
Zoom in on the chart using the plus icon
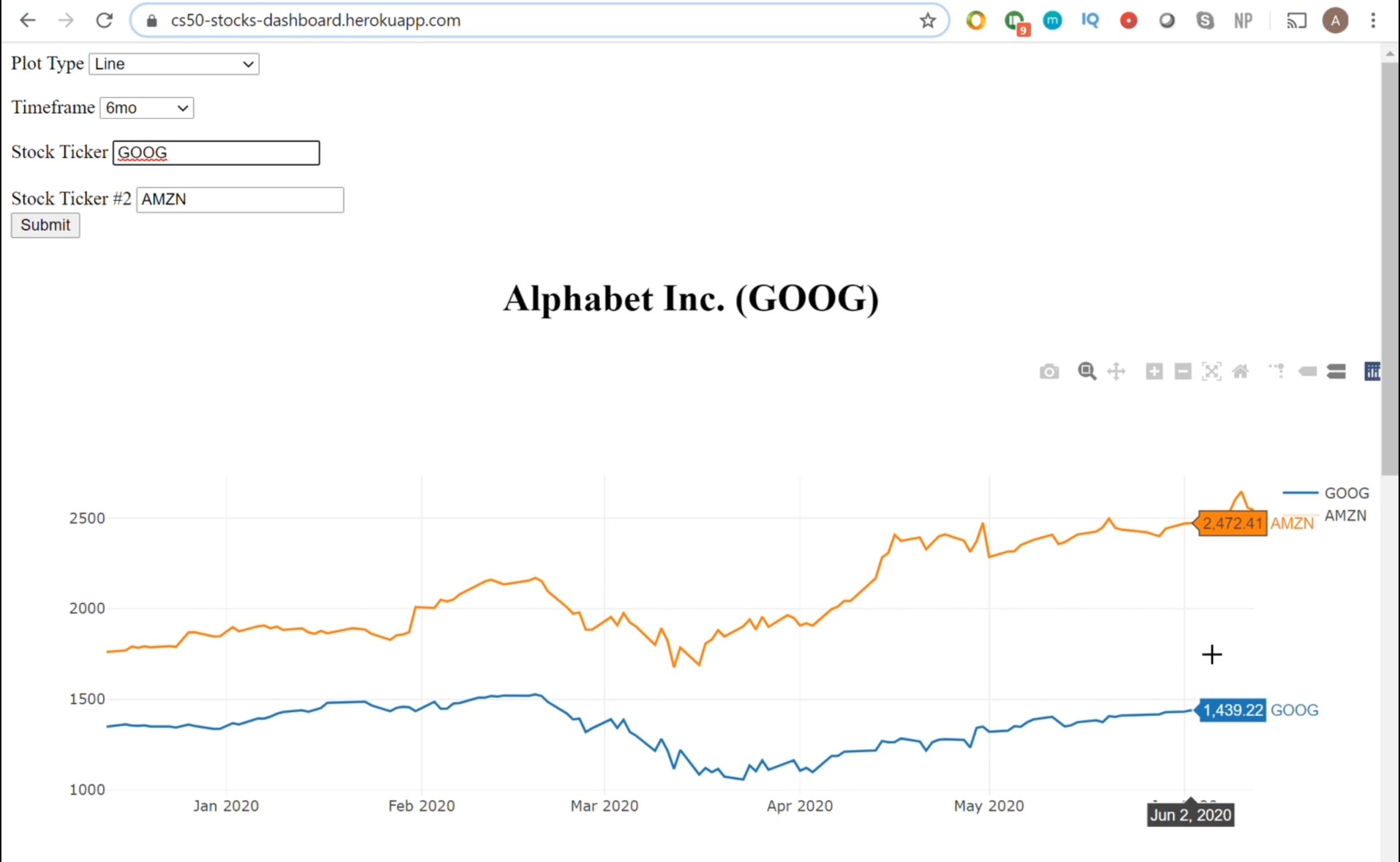1154,372
